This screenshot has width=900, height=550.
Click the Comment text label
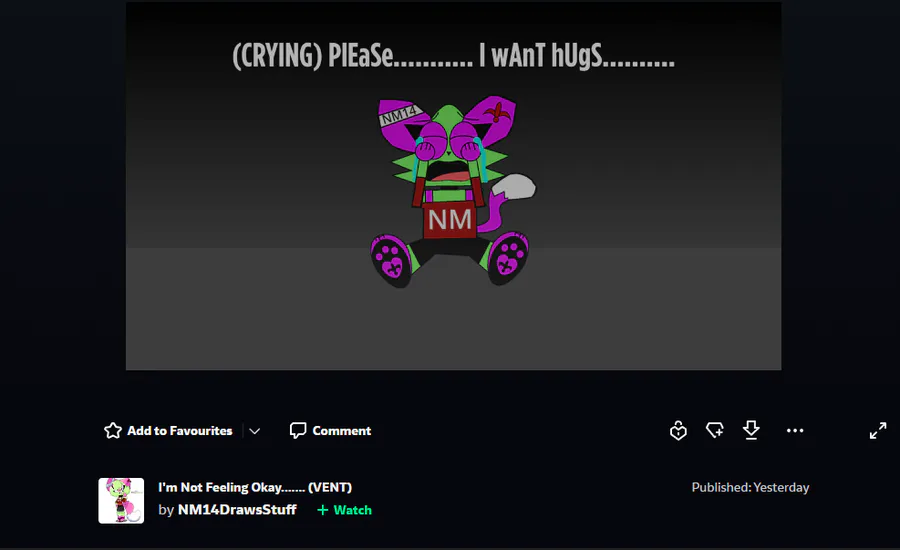coord(342,431)
